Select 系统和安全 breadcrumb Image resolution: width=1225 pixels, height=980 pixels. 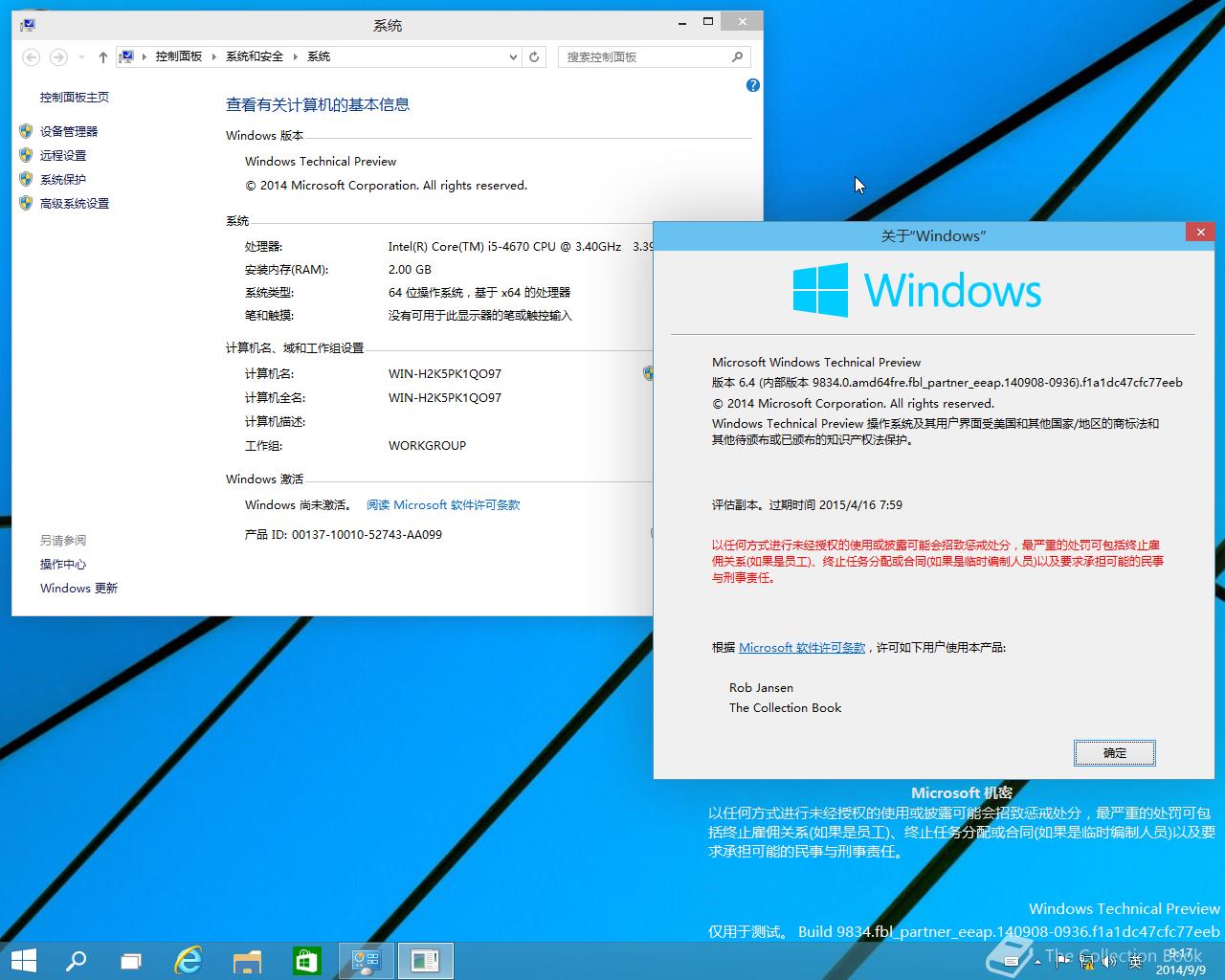click(x=255, y=56)
